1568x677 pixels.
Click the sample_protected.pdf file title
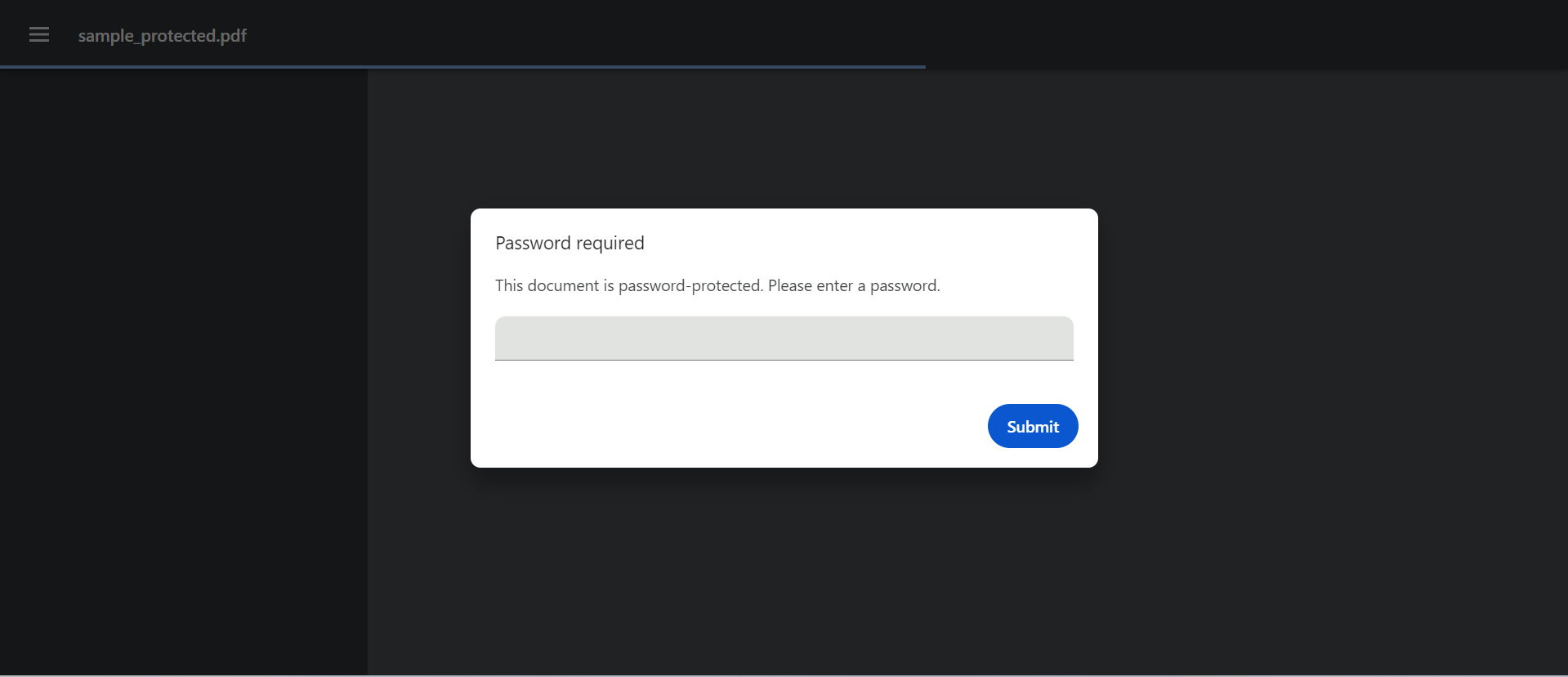pos(162,36)
